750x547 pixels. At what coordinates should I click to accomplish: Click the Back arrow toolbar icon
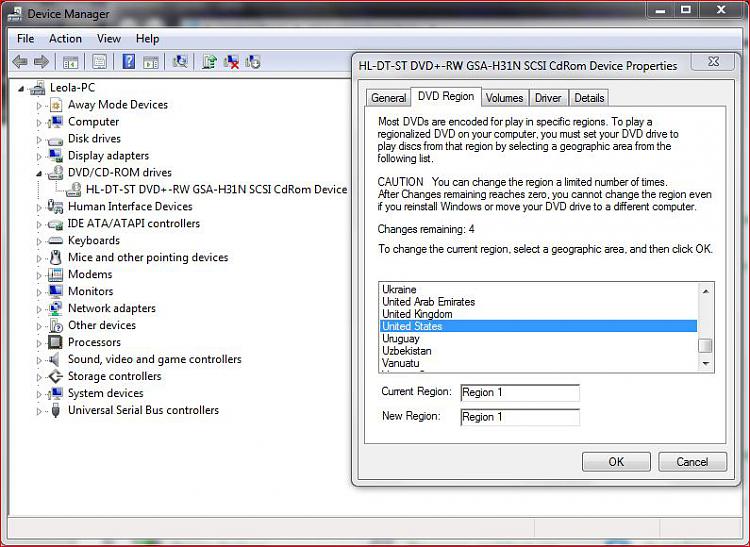point(20,62)
